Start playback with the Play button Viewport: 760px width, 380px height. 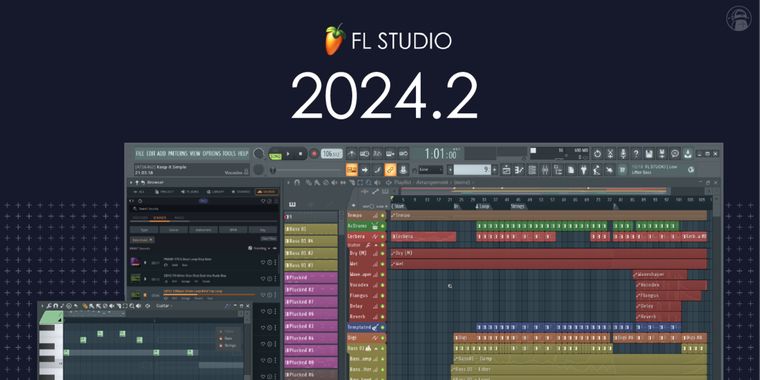(x=288, y=154)
